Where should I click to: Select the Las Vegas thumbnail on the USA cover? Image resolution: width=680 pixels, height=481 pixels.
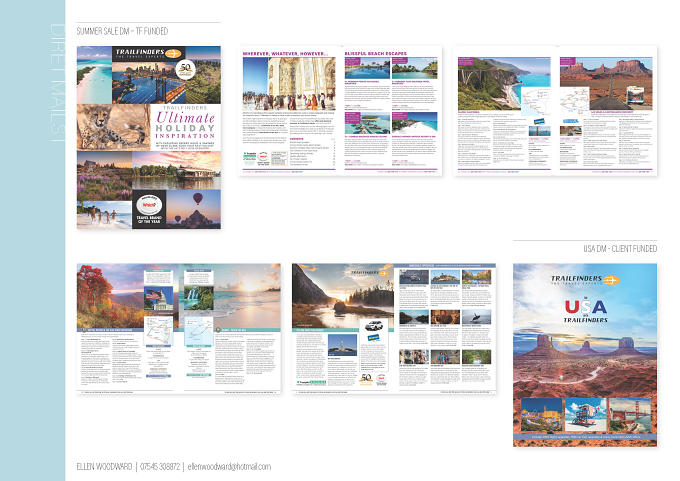tap(542, 416)
